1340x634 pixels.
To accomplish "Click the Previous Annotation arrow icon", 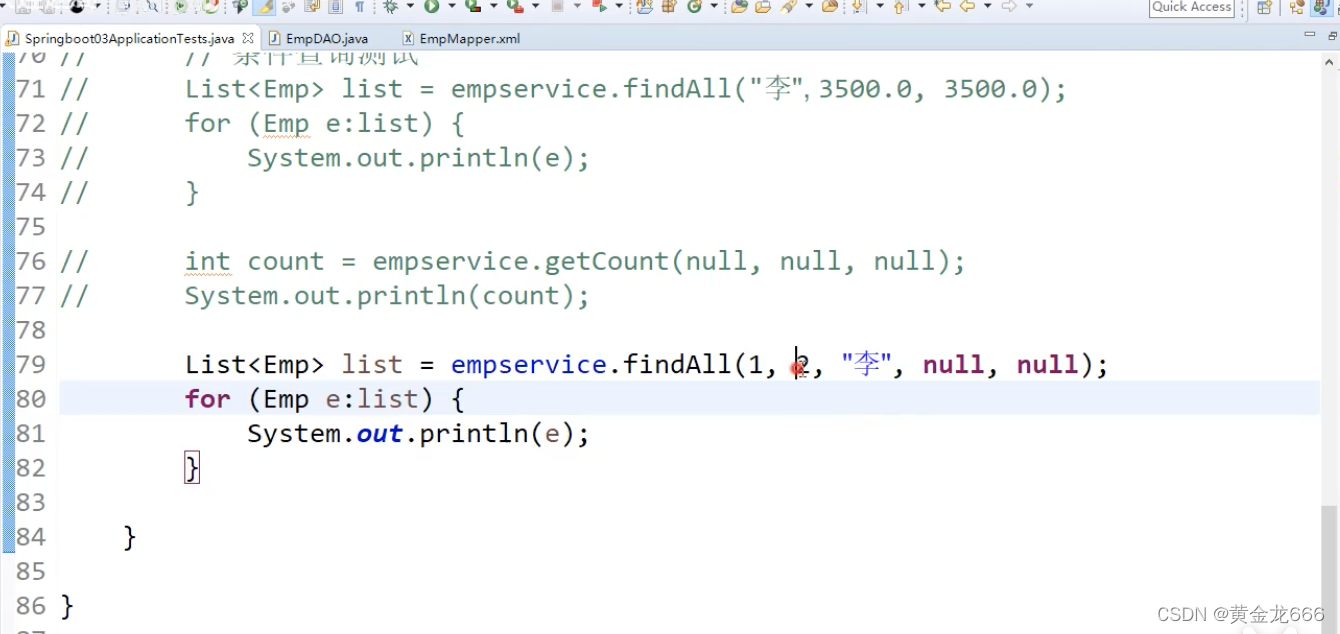I will click(x=899, y=6).
